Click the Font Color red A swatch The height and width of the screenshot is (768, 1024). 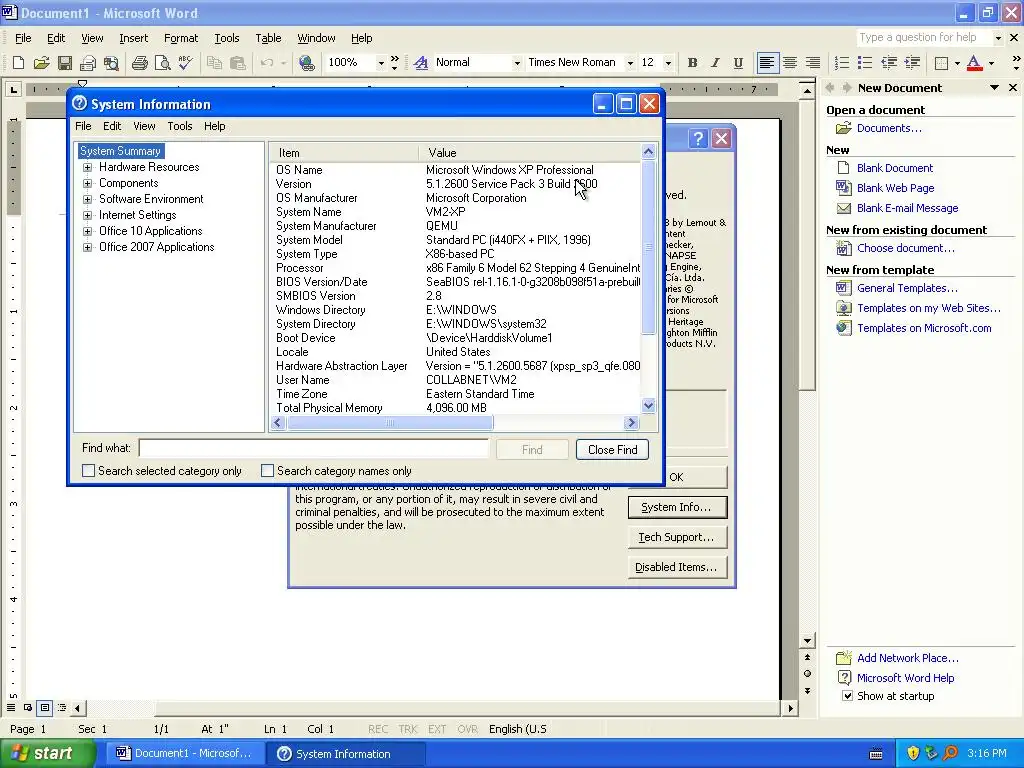974,63
